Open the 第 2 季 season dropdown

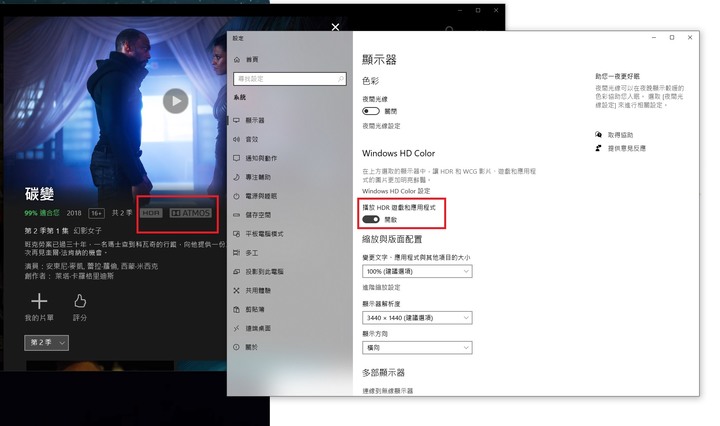click(46, 342)
